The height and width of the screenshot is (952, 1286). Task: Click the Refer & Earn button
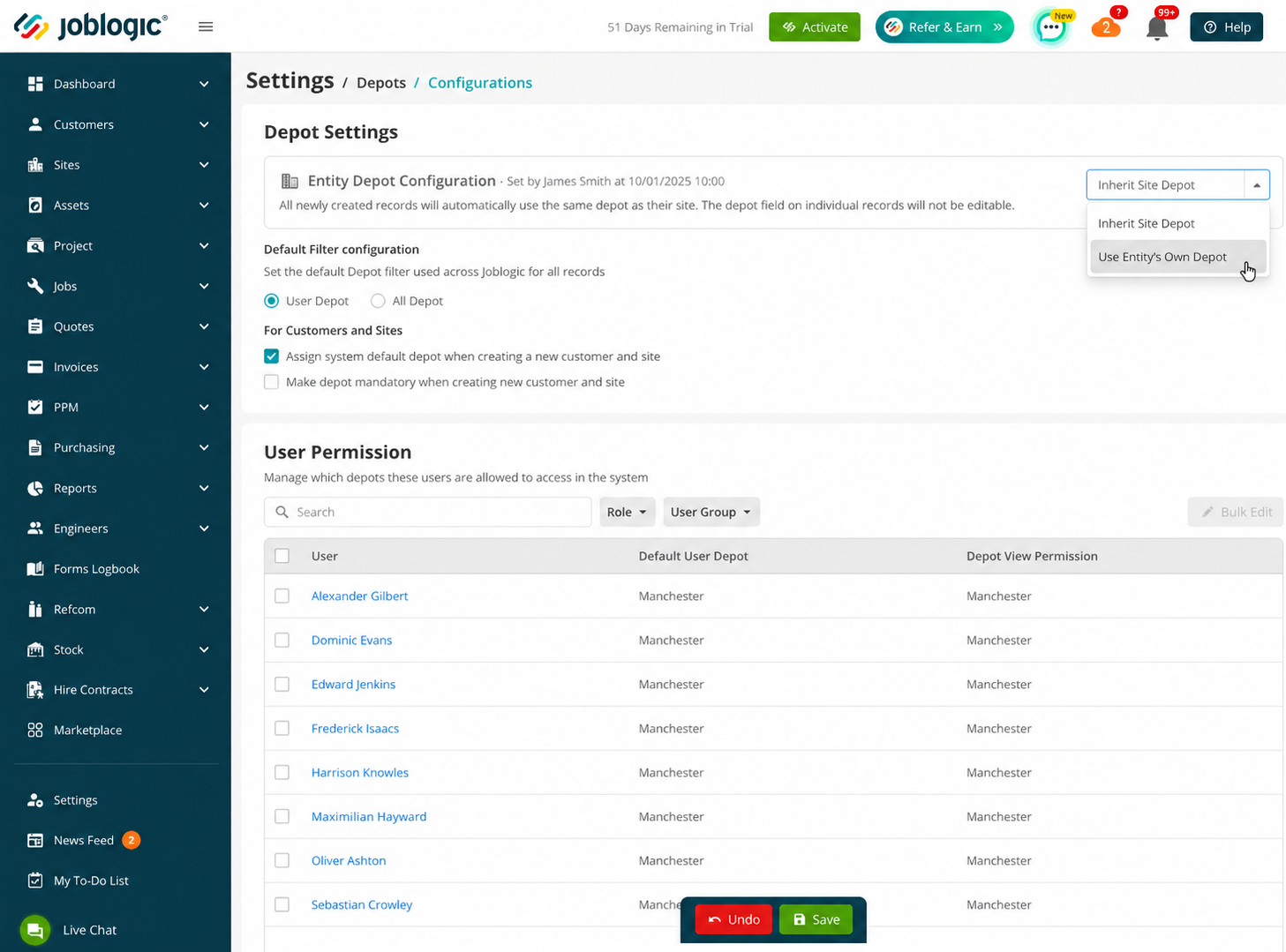click(x=944, y=27)
